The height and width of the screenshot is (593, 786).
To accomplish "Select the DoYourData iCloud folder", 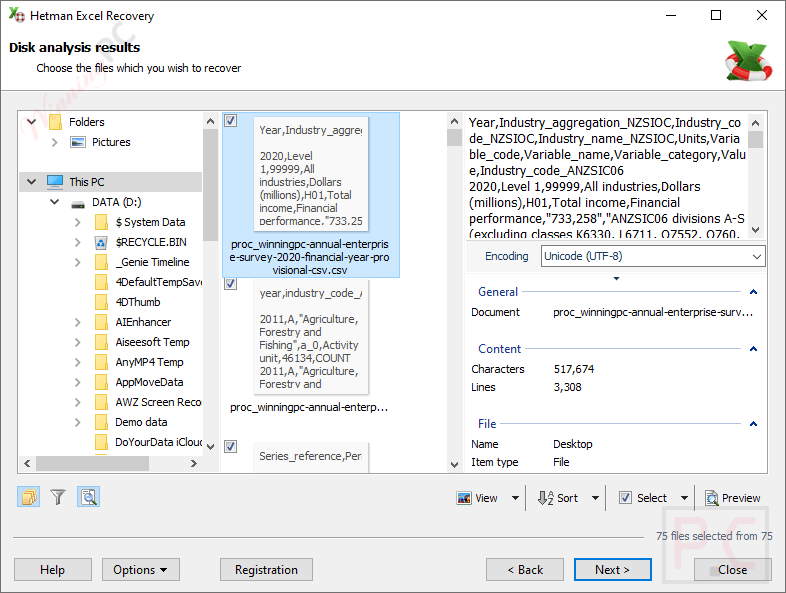I will point(158,442).
